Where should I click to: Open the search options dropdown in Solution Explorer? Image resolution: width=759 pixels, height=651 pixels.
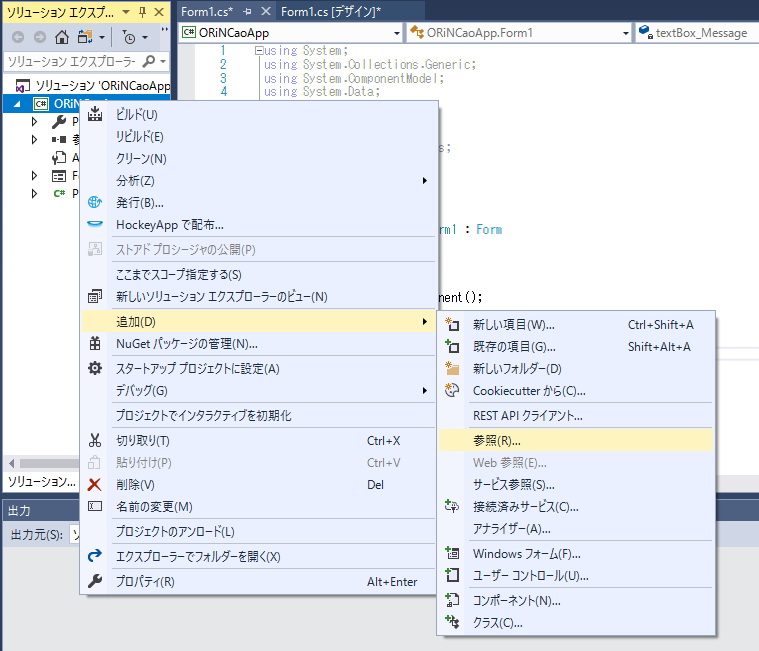coord(163,61)
